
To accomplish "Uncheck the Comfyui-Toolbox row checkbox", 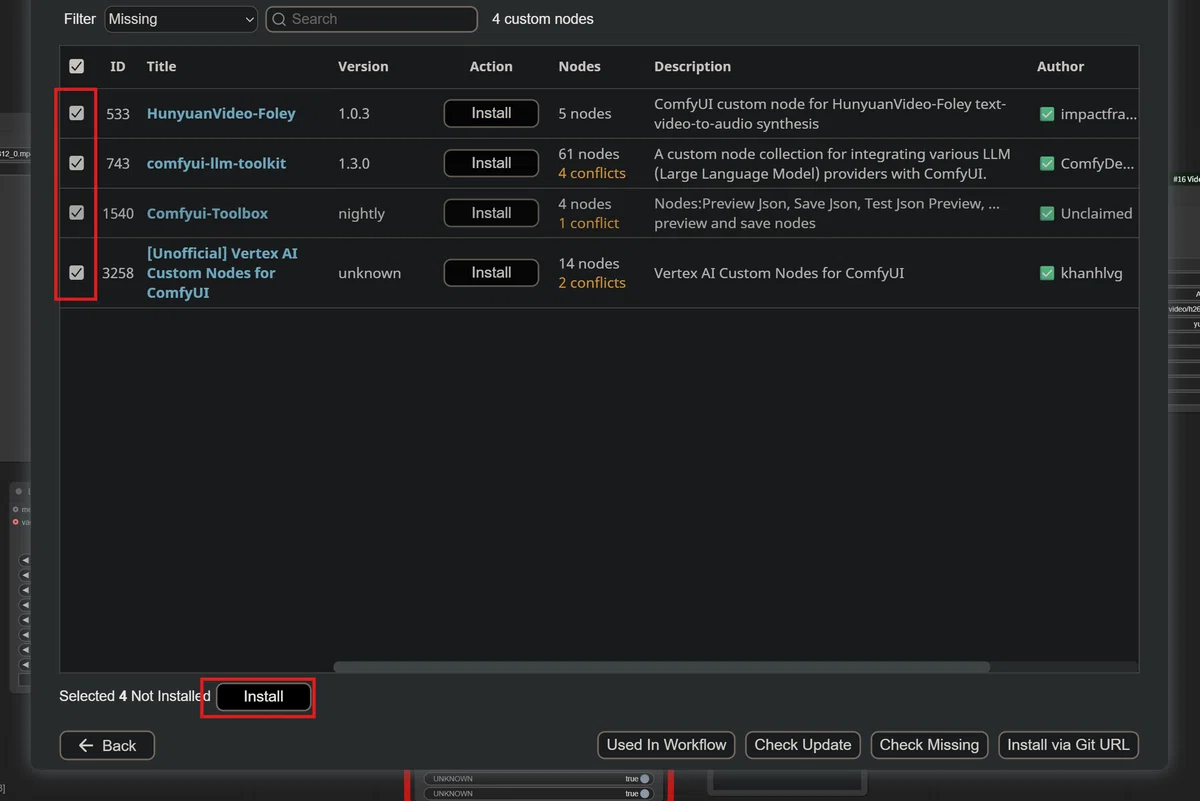I will (x=77, y=213).
